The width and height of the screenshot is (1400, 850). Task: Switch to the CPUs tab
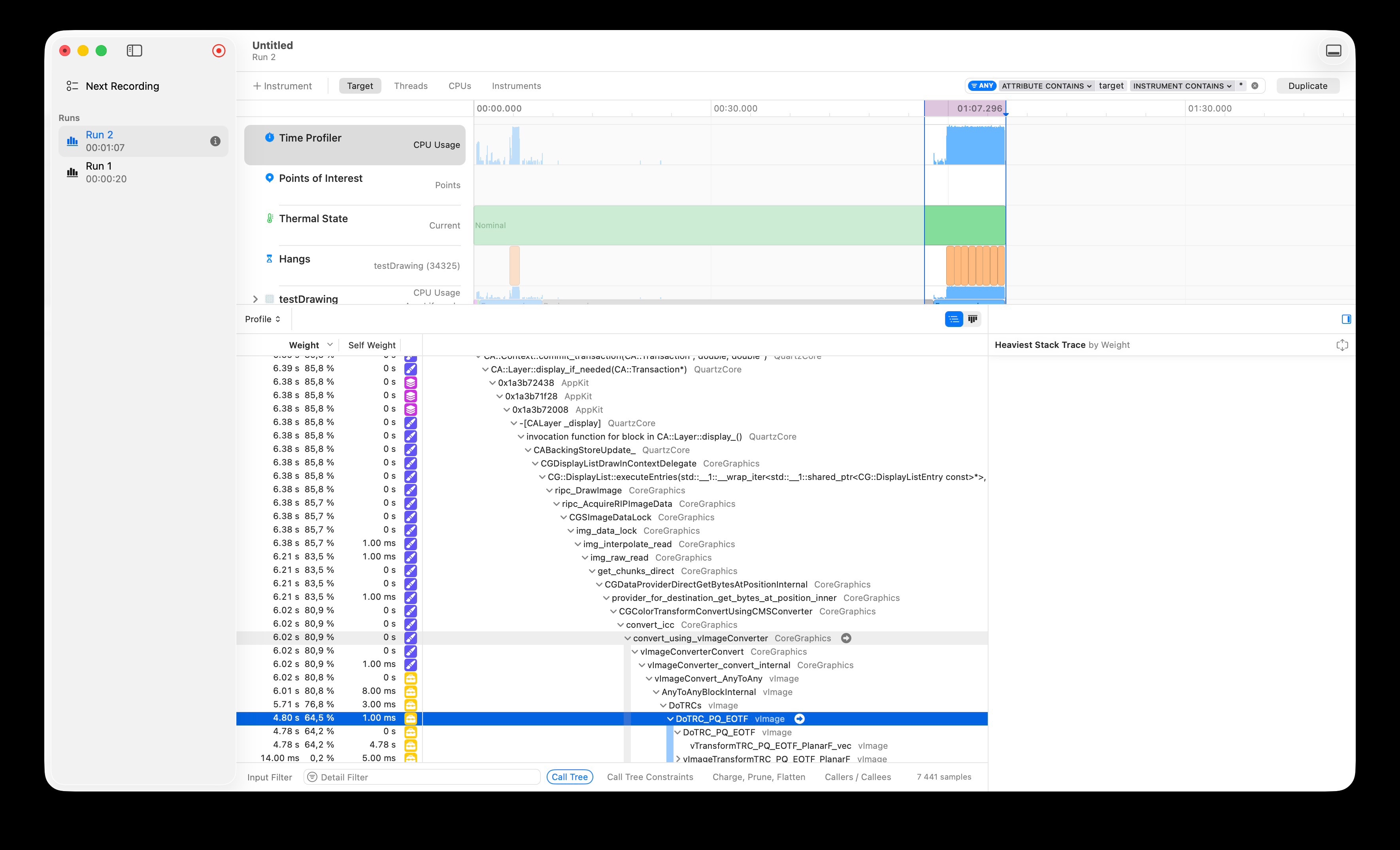(x=459, y=86)
